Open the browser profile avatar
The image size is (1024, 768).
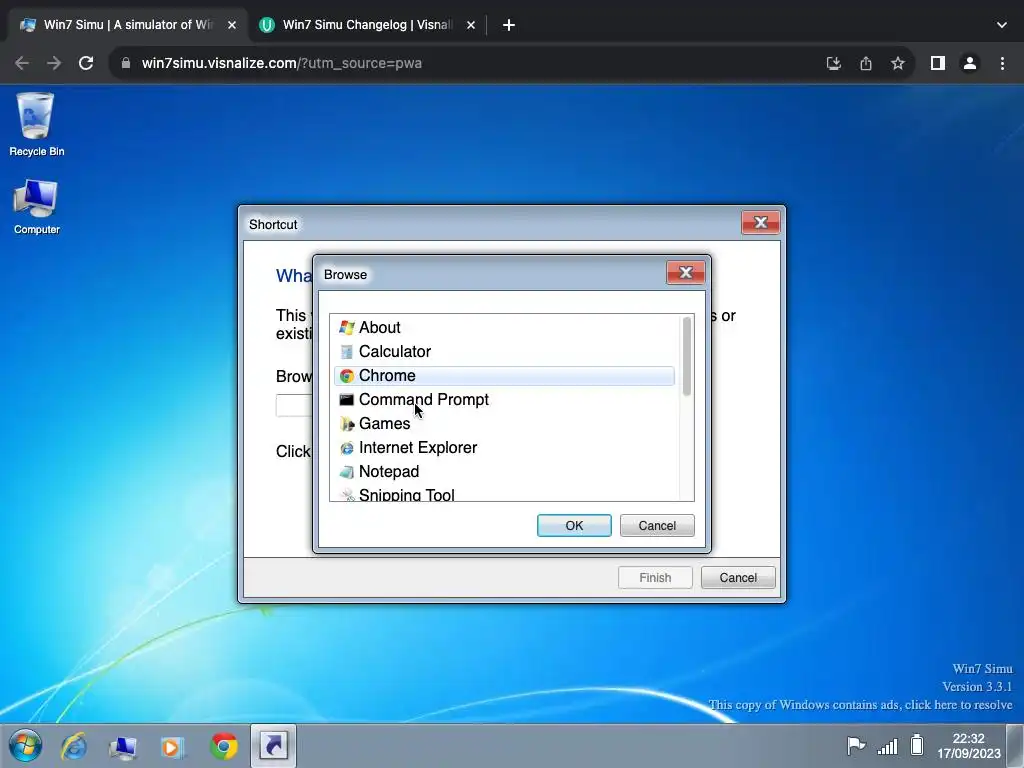970,63
